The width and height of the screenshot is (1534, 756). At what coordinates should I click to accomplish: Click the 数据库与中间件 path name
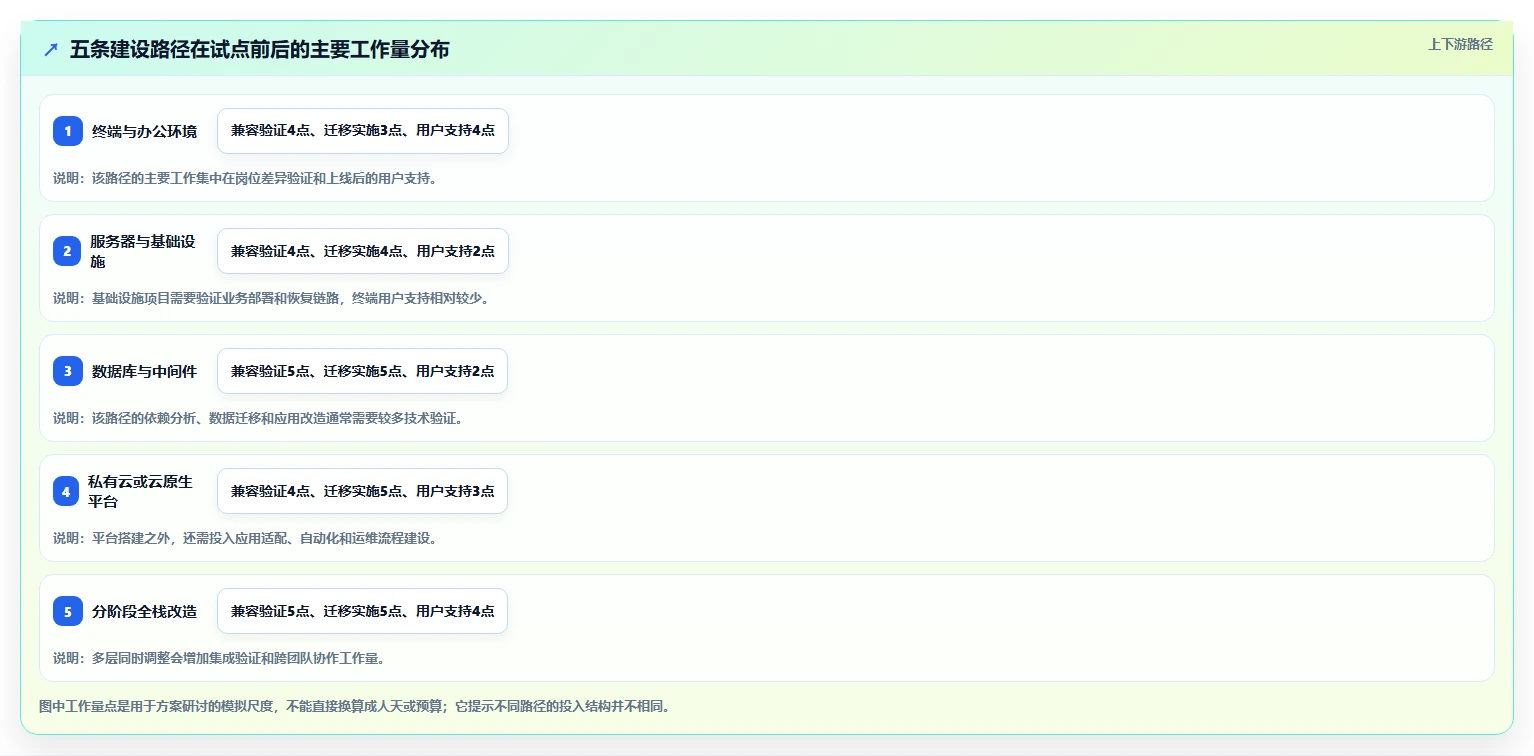coord(145,371)
